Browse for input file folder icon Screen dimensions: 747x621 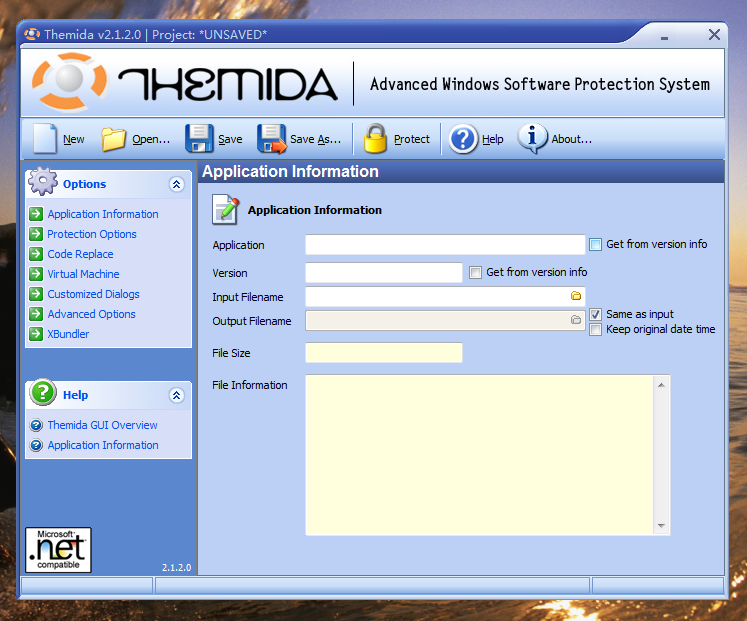point(575,296)
